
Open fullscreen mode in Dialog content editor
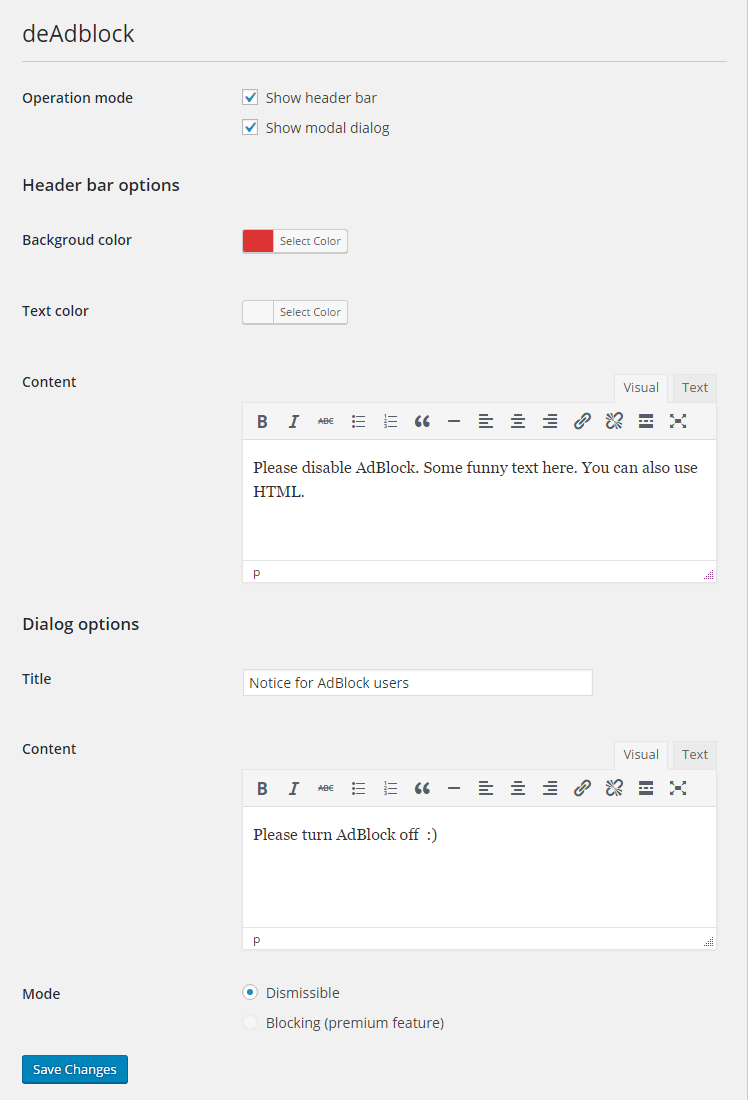(678, 789)
